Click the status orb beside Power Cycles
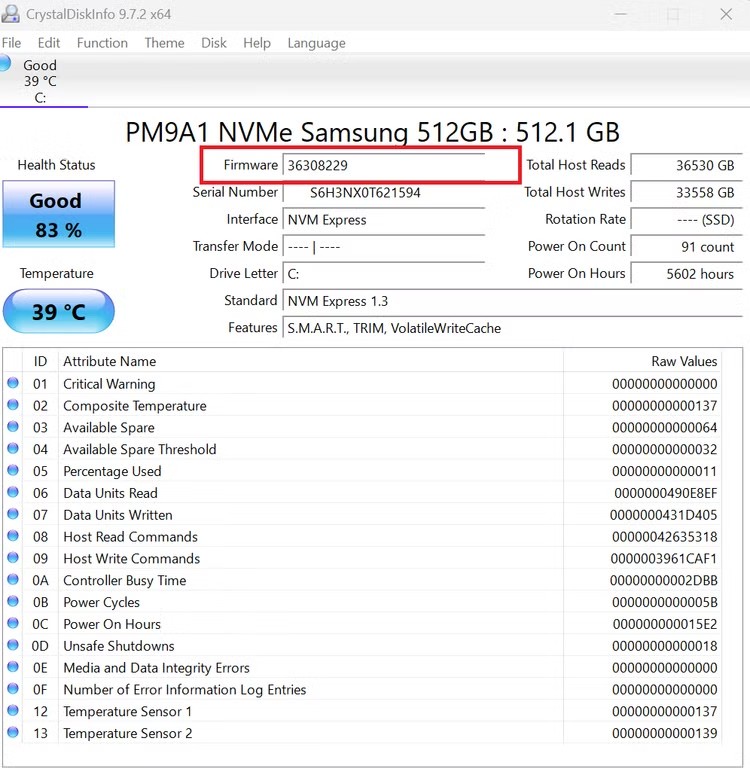 point(13,601)
